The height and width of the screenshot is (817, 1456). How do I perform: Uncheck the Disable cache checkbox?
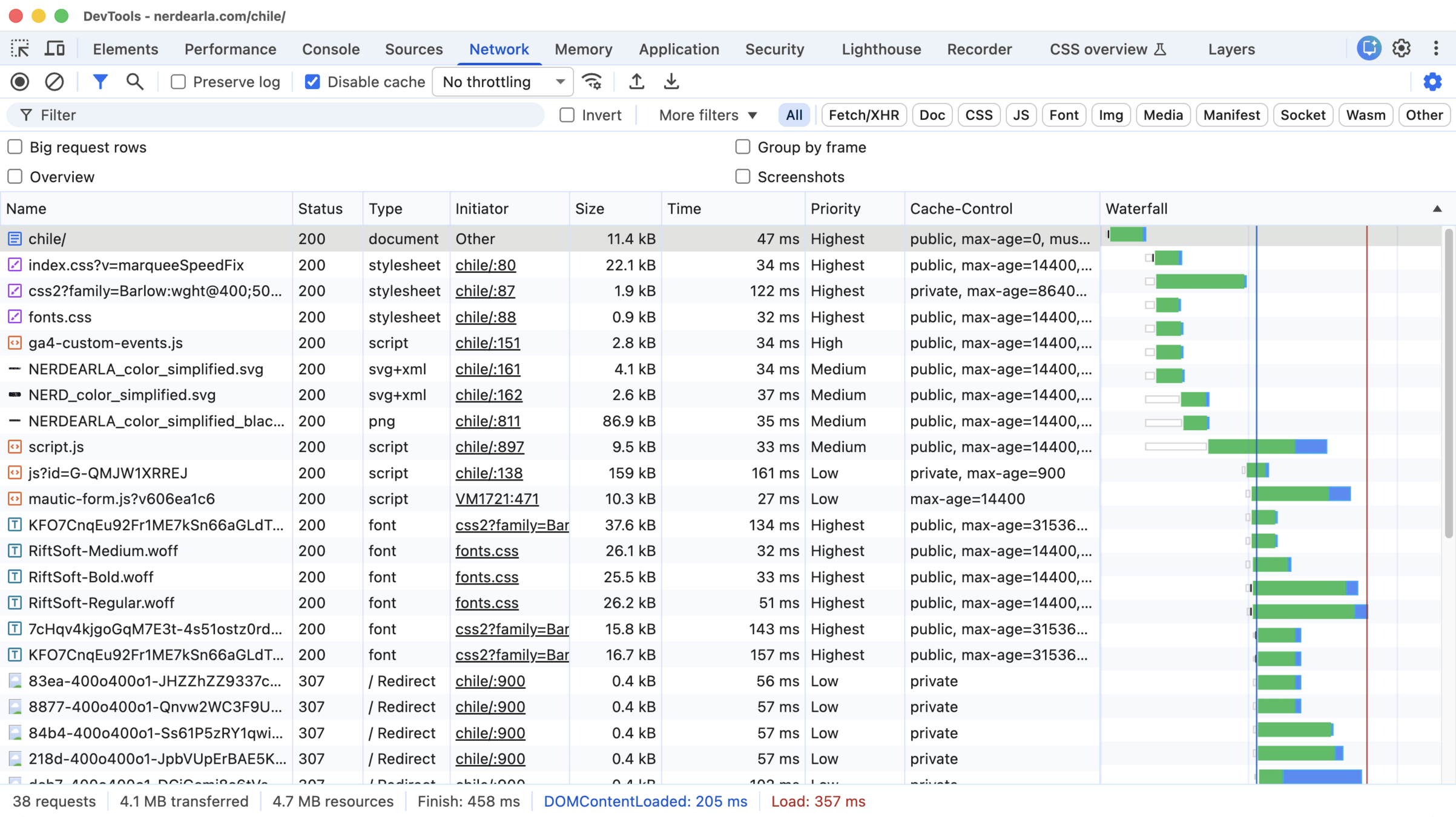click(312, 82)
